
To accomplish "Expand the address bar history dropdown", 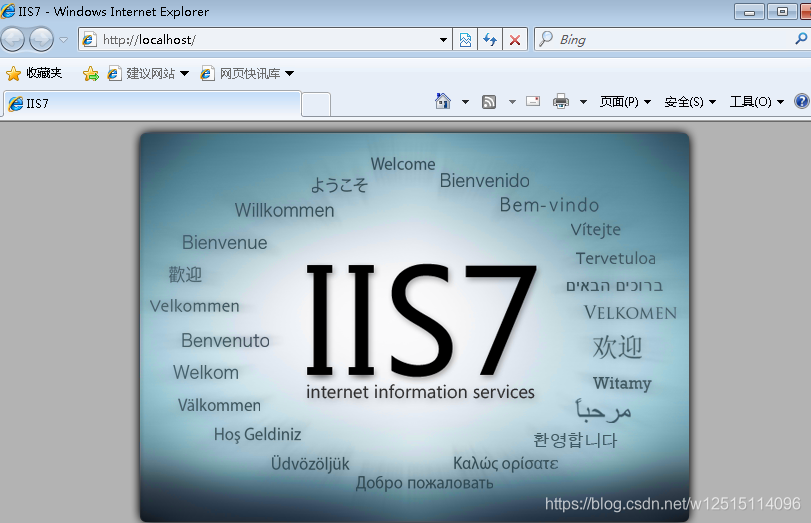I will (443, 39).
